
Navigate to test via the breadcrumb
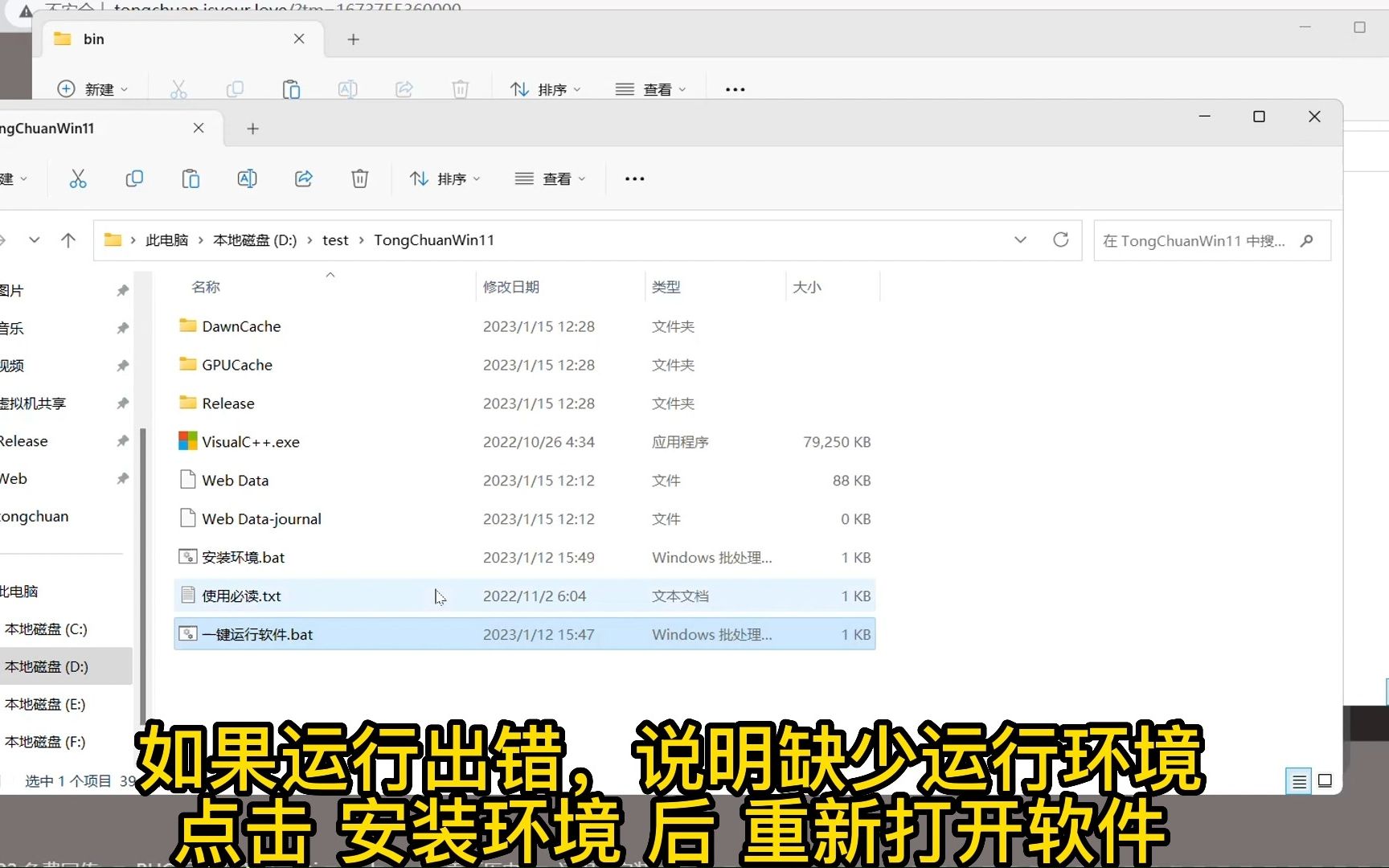pos(335,240)
